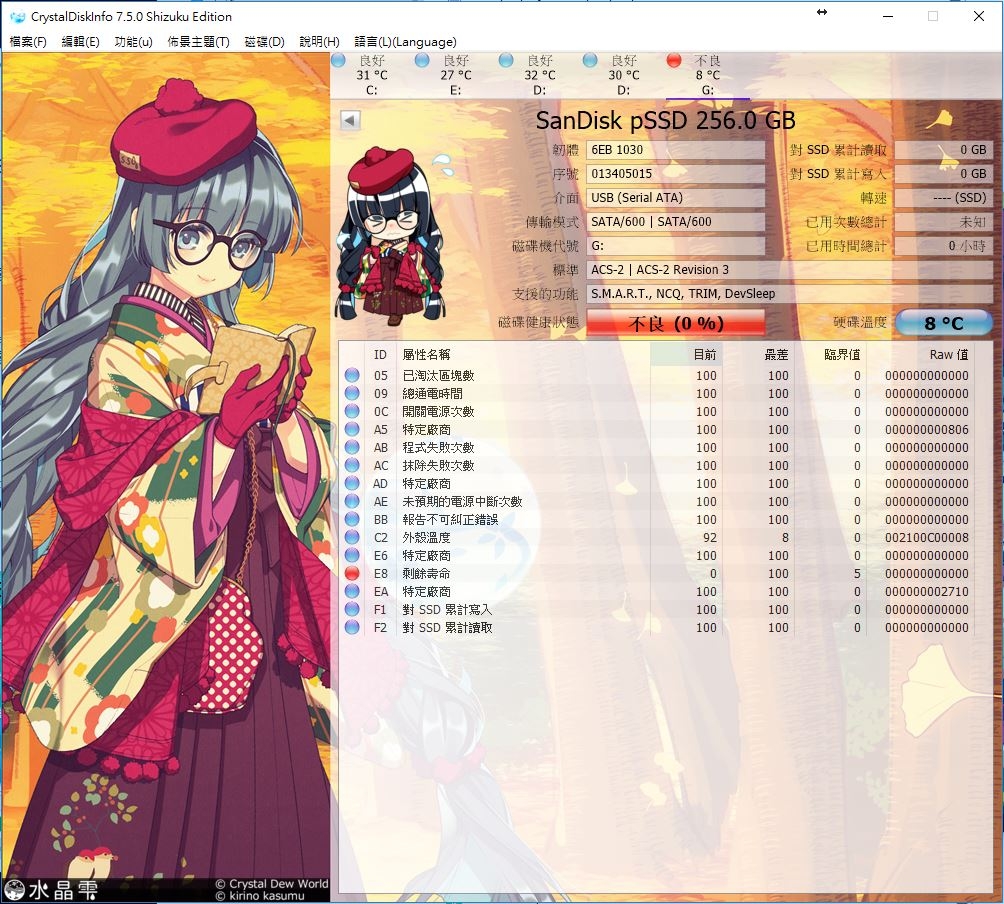Select the raw value 000000002710

point(927,592)
